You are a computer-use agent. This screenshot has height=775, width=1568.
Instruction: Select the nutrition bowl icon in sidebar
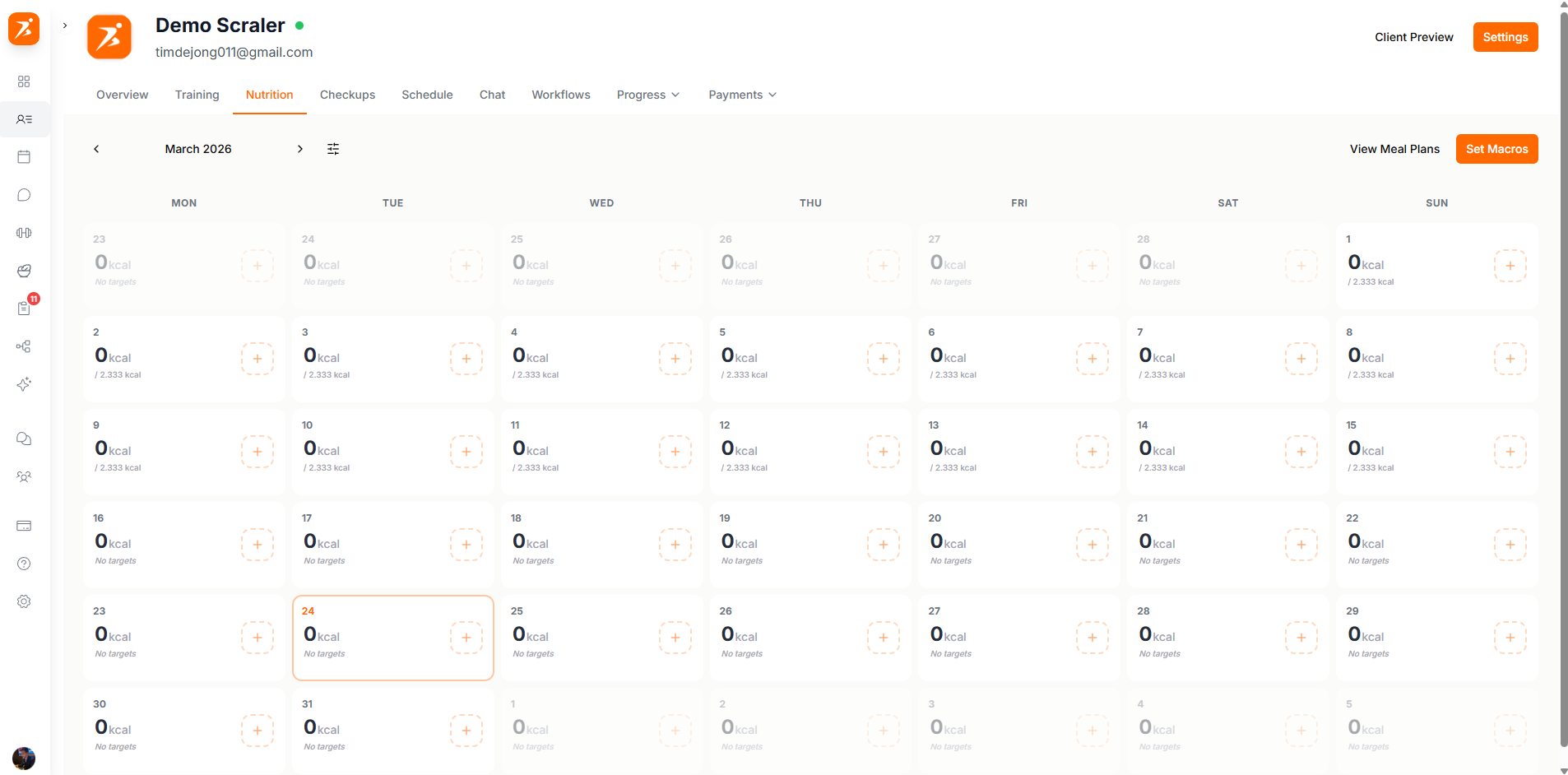click(24, 271)
